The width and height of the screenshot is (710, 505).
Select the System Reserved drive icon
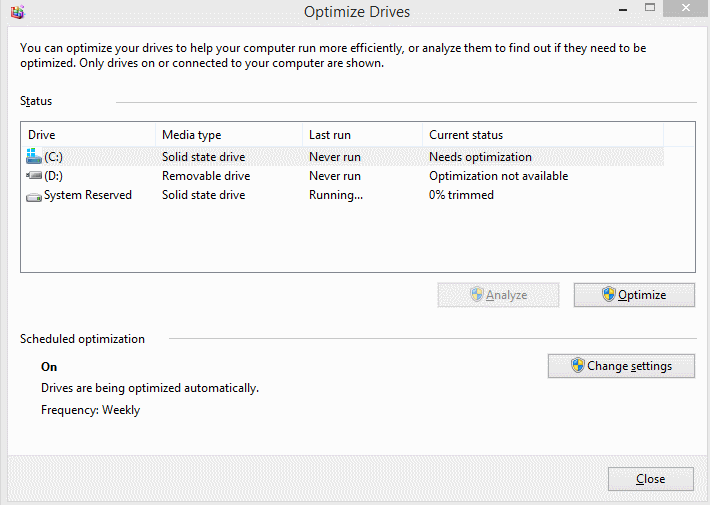[34, 197]
